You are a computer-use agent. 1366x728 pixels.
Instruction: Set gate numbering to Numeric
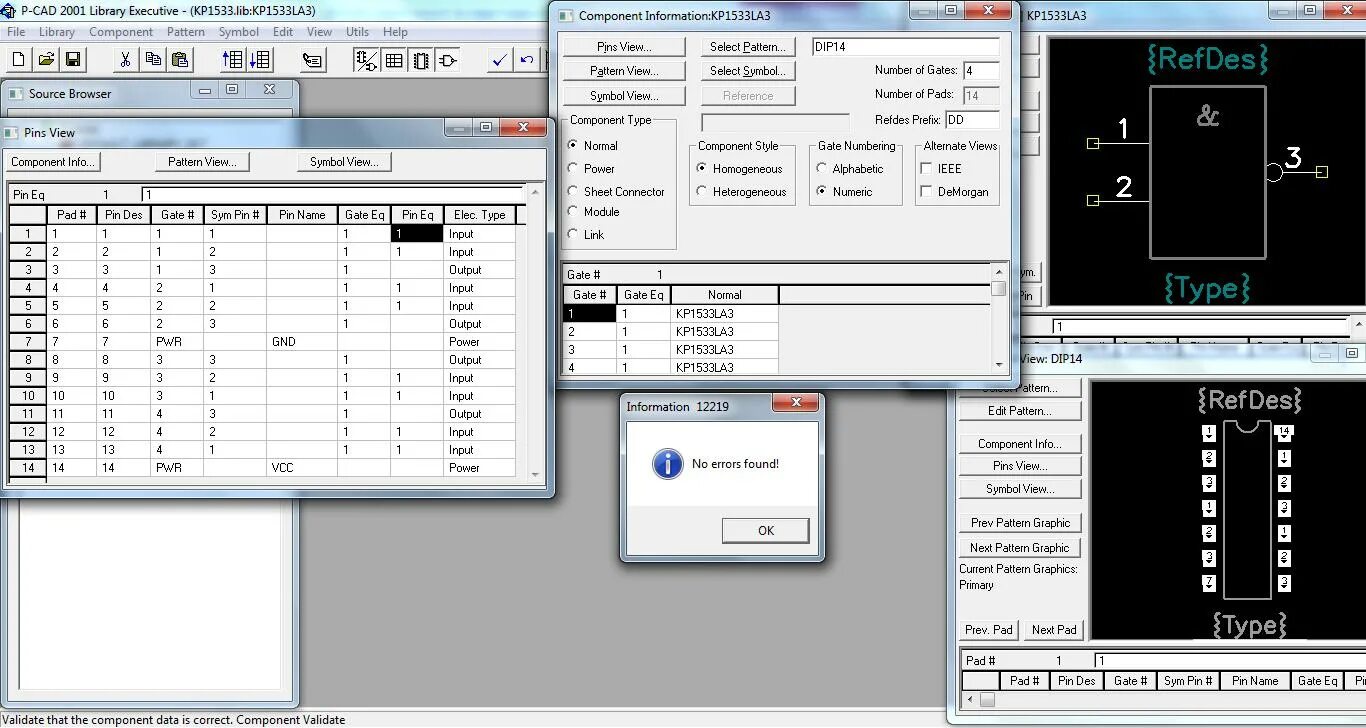(x=823, y=191)
